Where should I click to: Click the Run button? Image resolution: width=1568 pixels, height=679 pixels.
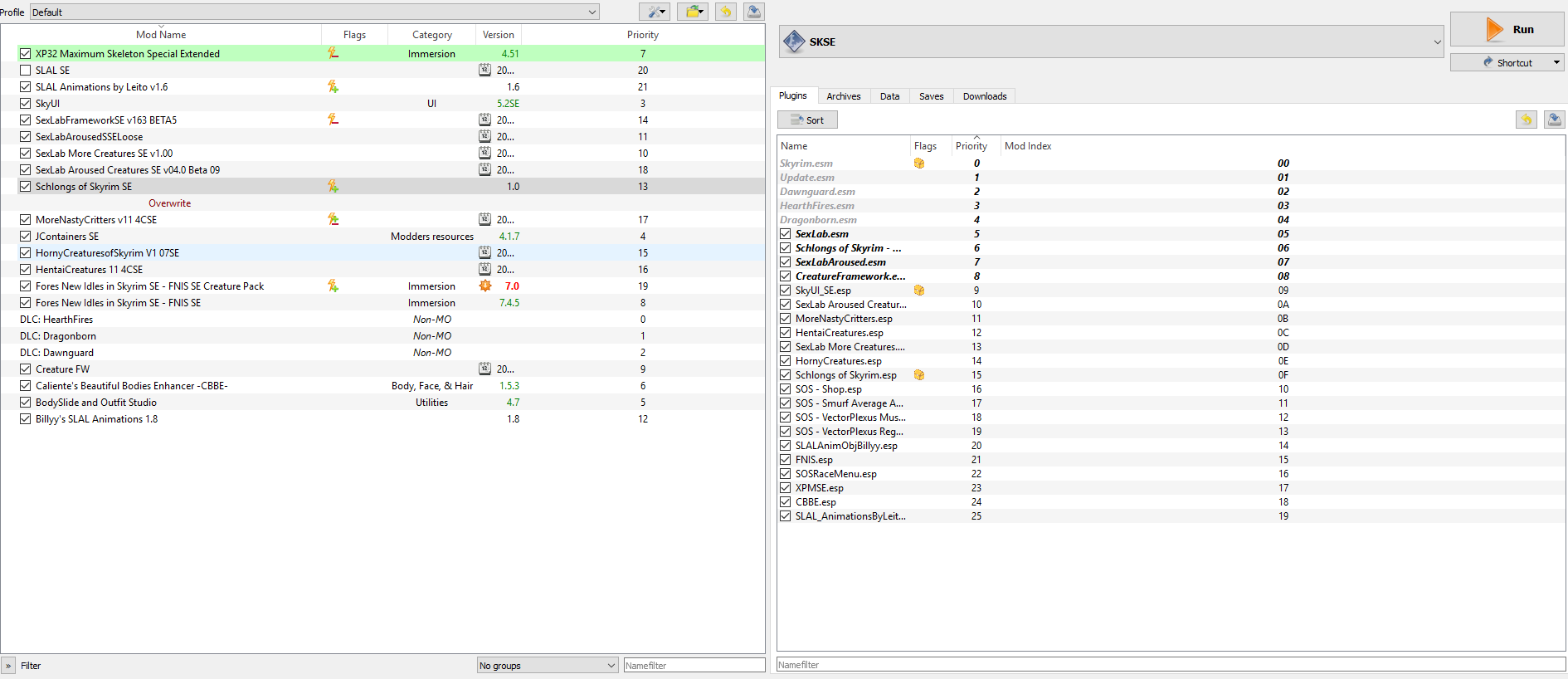click(x=1507, y=29)
